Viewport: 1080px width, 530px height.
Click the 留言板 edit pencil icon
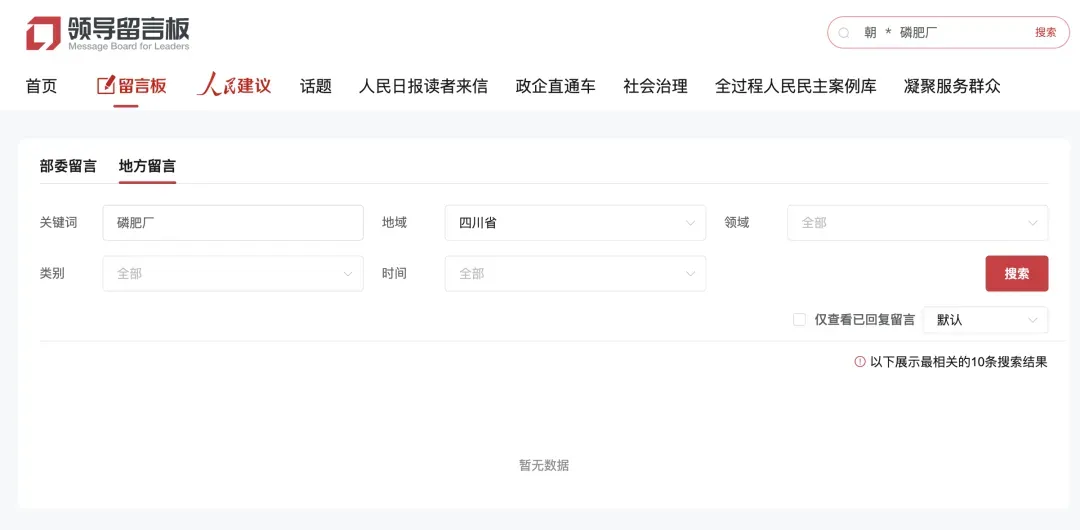pos(105,86)
